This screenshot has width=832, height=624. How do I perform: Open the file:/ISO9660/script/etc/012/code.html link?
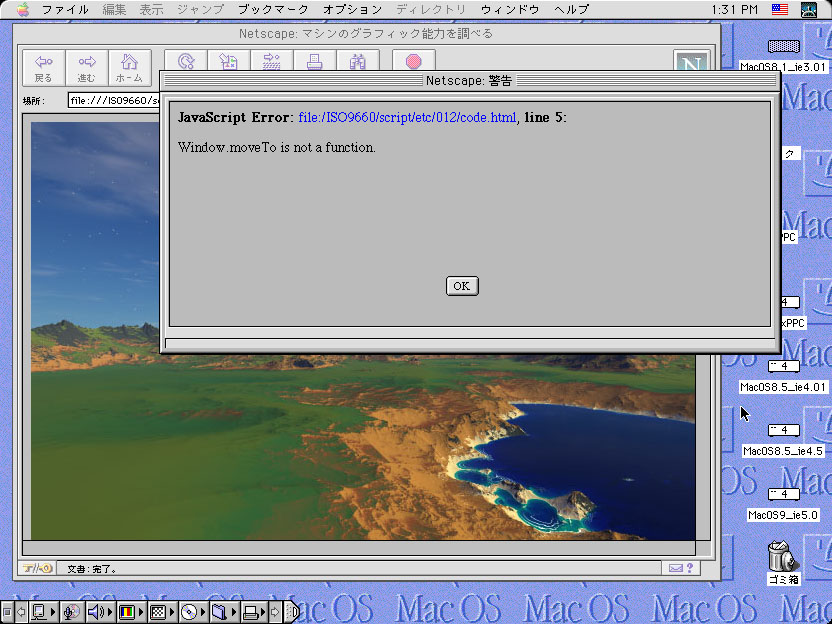point(407,117)
